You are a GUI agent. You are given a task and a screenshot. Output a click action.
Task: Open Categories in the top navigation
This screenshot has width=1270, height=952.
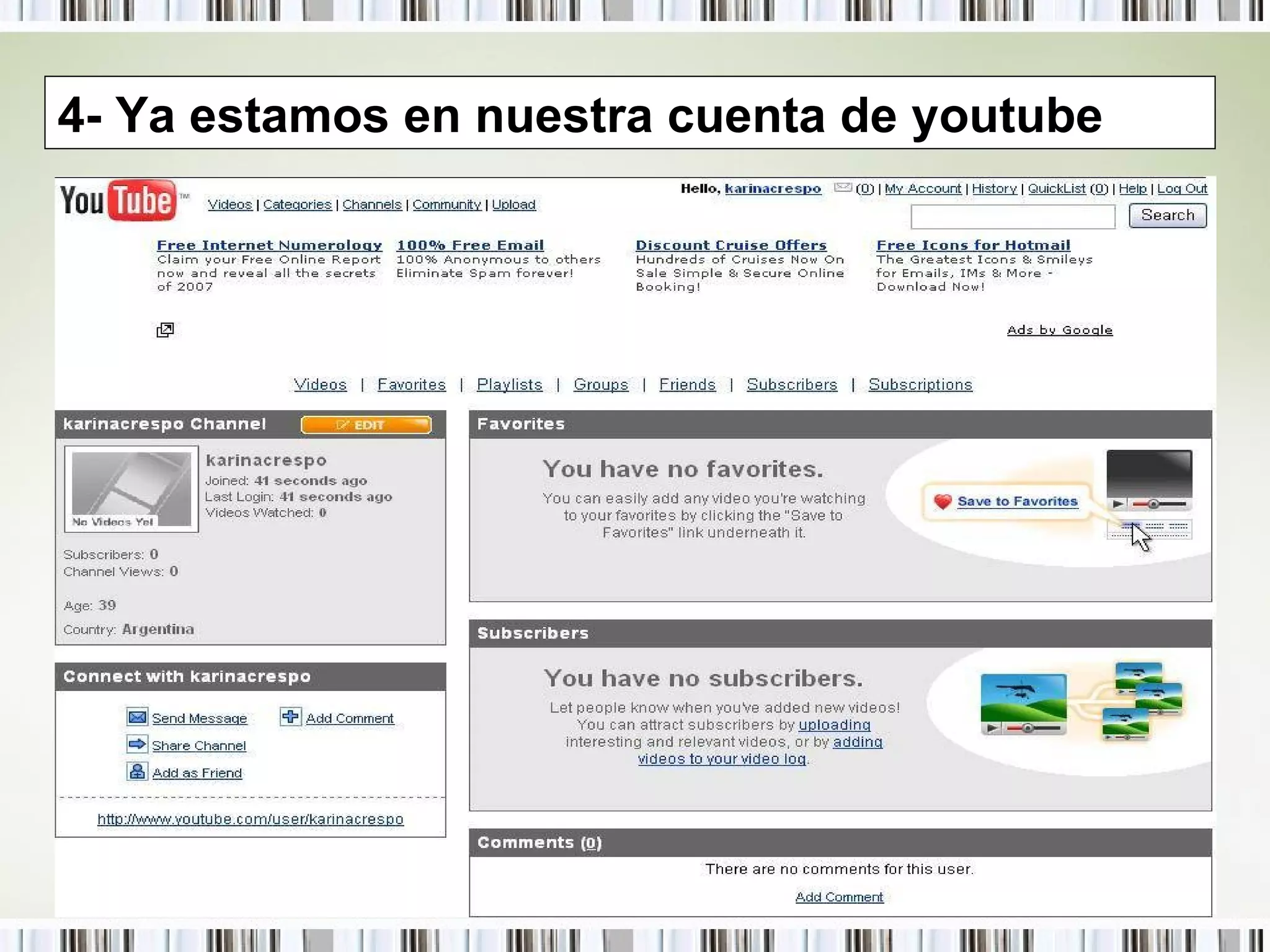click(297, 205)
